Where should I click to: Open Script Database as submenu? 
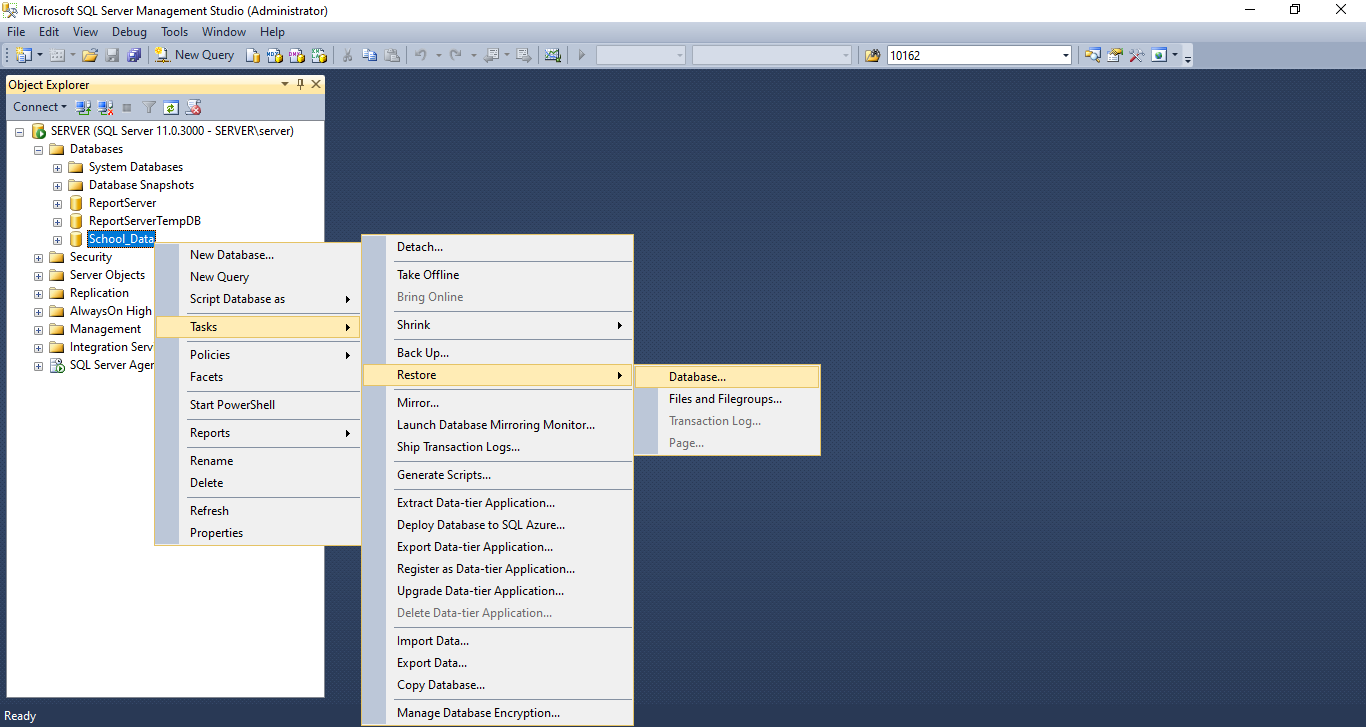258,299
